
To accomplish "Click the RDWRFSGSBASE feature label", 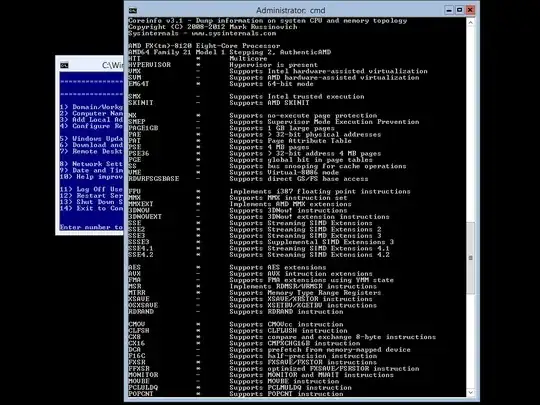I will point(153,179).
